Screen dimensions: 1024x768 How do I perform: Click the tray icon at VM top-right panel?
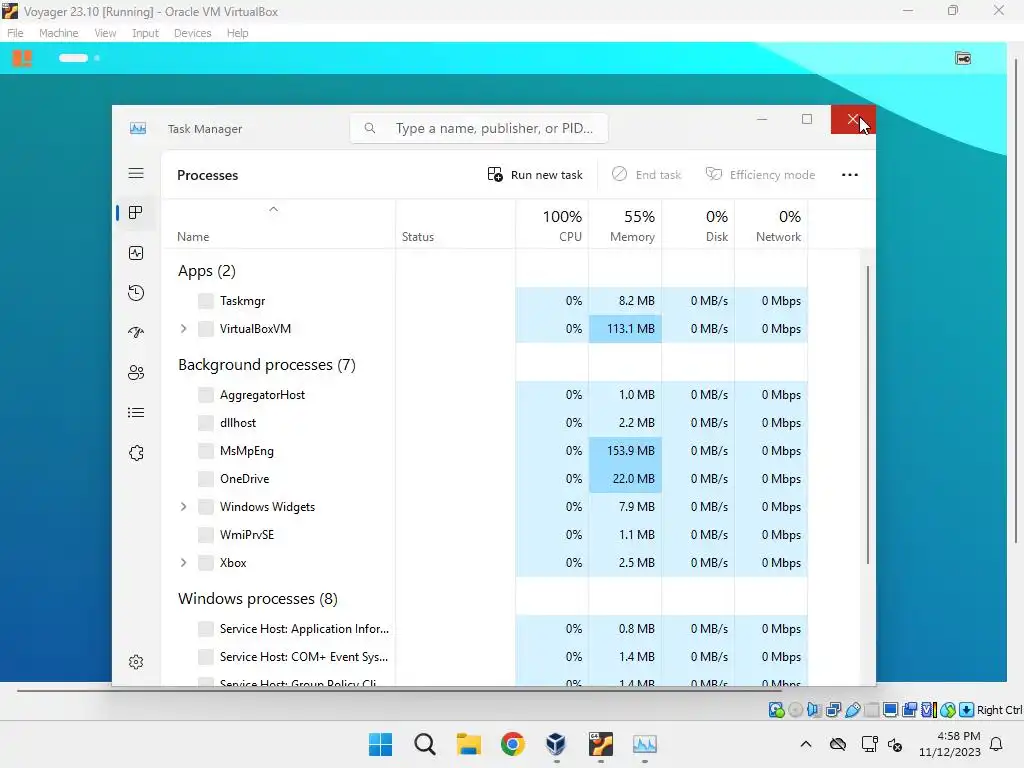(x=963, y=58)
